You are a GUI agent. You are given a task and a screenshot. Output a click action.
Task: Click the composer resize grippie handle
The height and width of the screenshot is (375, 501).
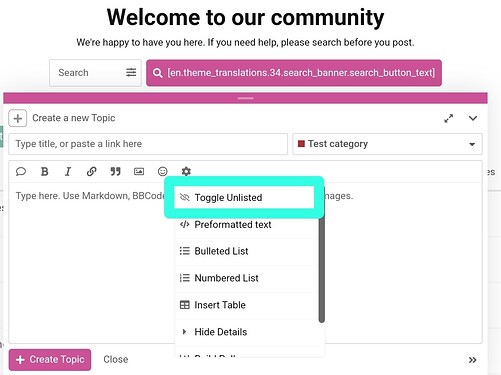[x=246, y=98]
